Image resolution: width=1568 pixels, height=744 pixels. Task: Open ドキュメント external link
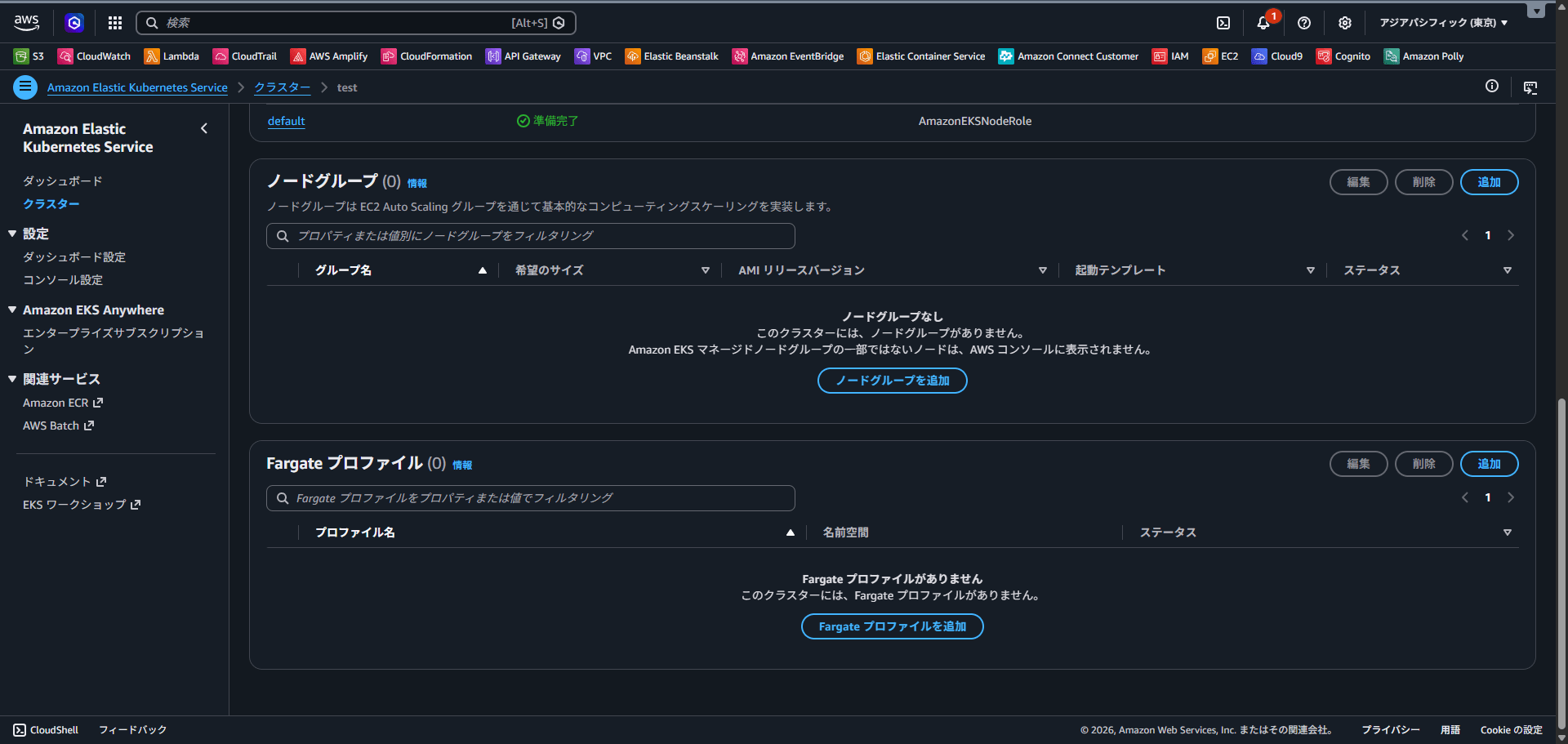tap(65, 482)
